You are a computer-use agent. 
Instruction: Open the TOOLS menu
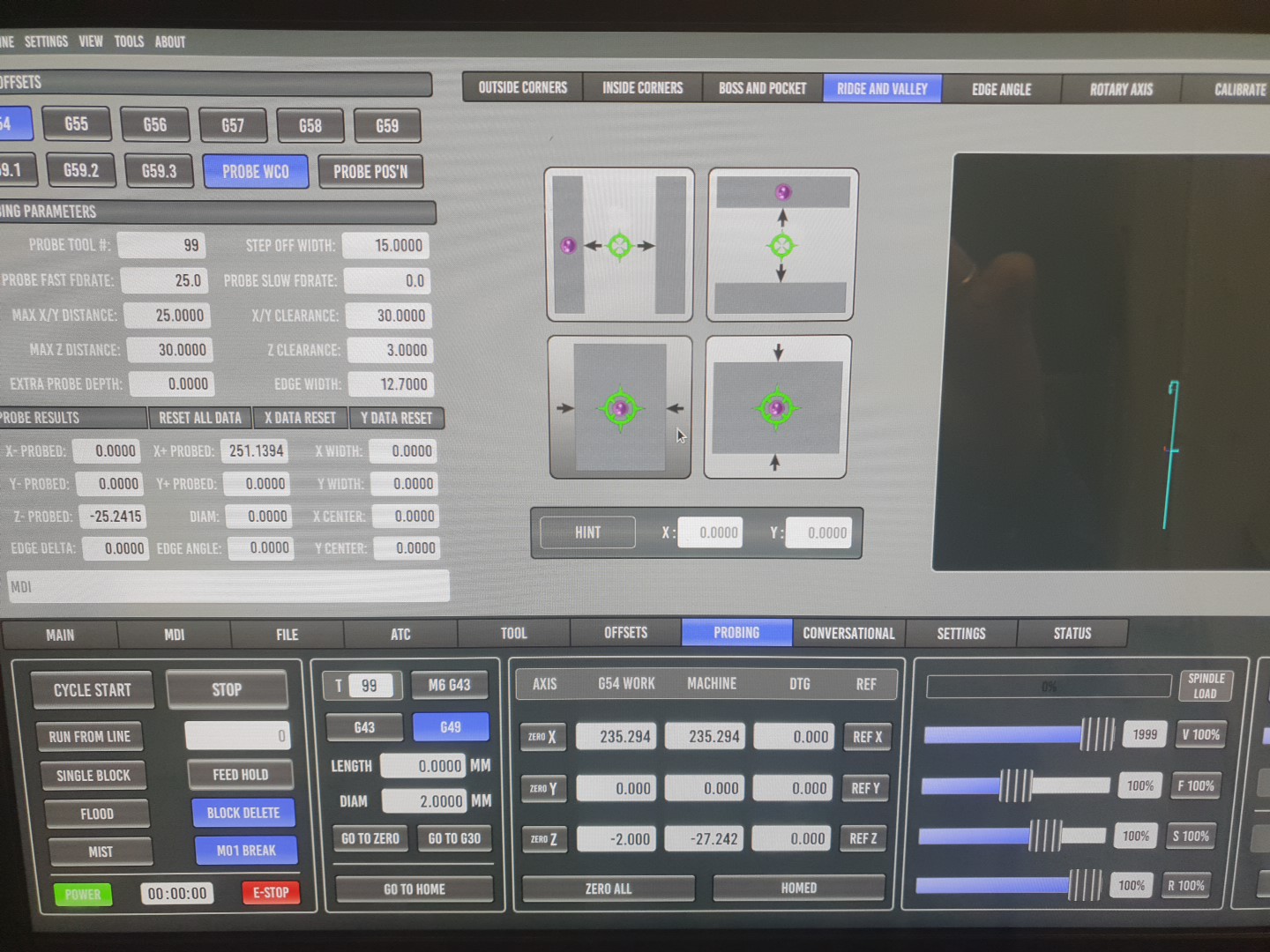tap(129, 41)
